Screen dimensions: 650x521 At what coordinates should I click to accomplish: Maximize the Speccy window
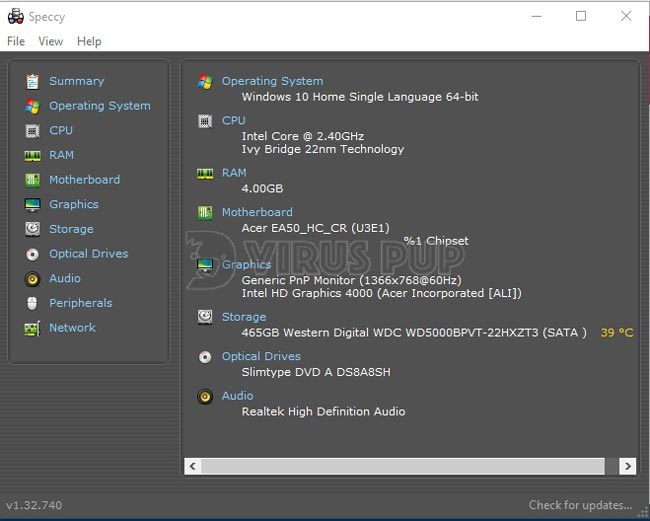581,16
